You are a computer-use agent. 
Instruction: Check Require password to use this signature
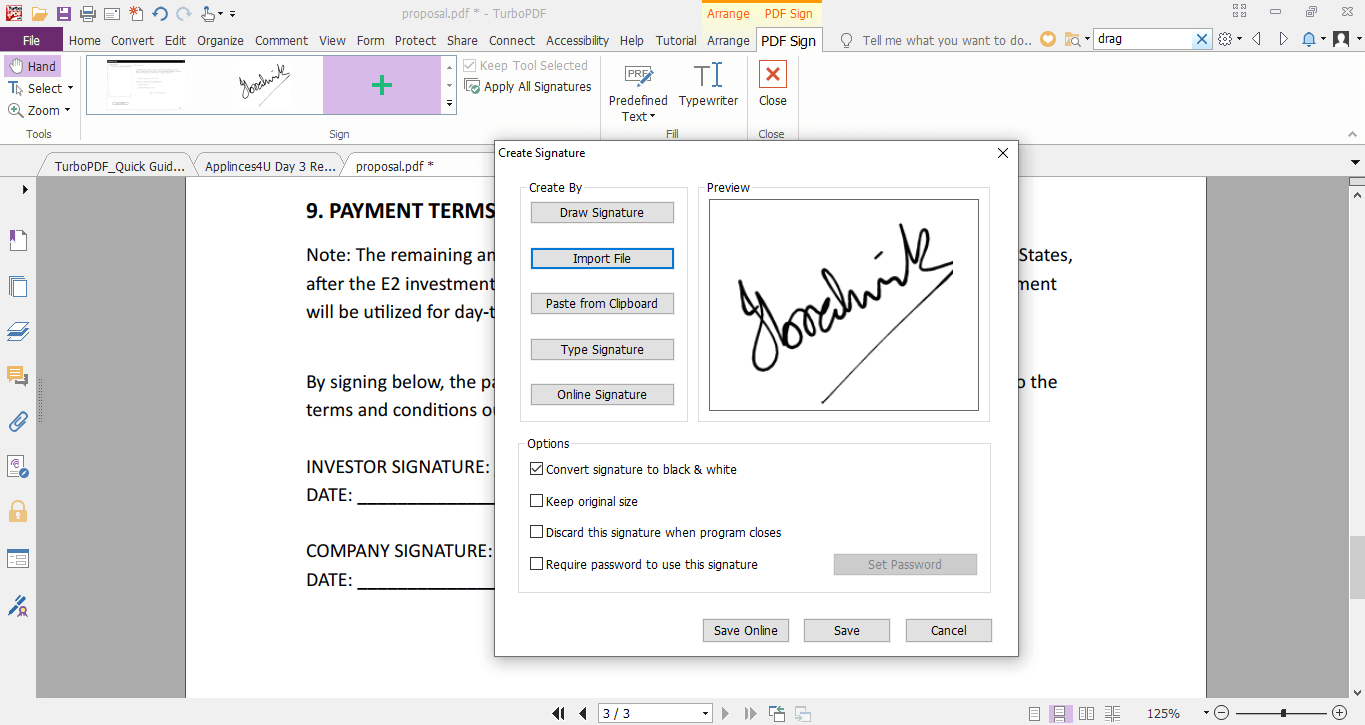[536, 563]
